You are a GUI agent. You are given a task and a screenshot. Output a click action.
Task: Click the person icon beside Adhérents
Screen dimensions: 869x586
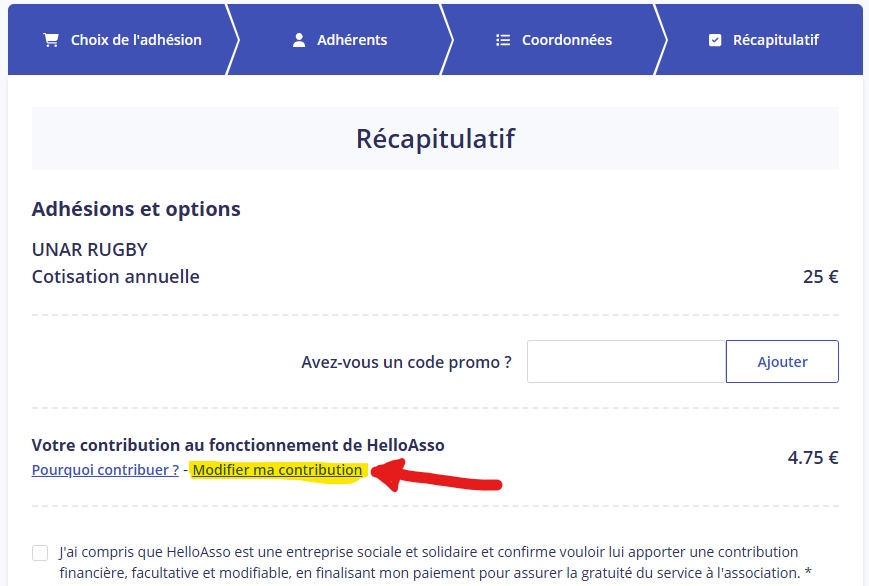point(298,40)
